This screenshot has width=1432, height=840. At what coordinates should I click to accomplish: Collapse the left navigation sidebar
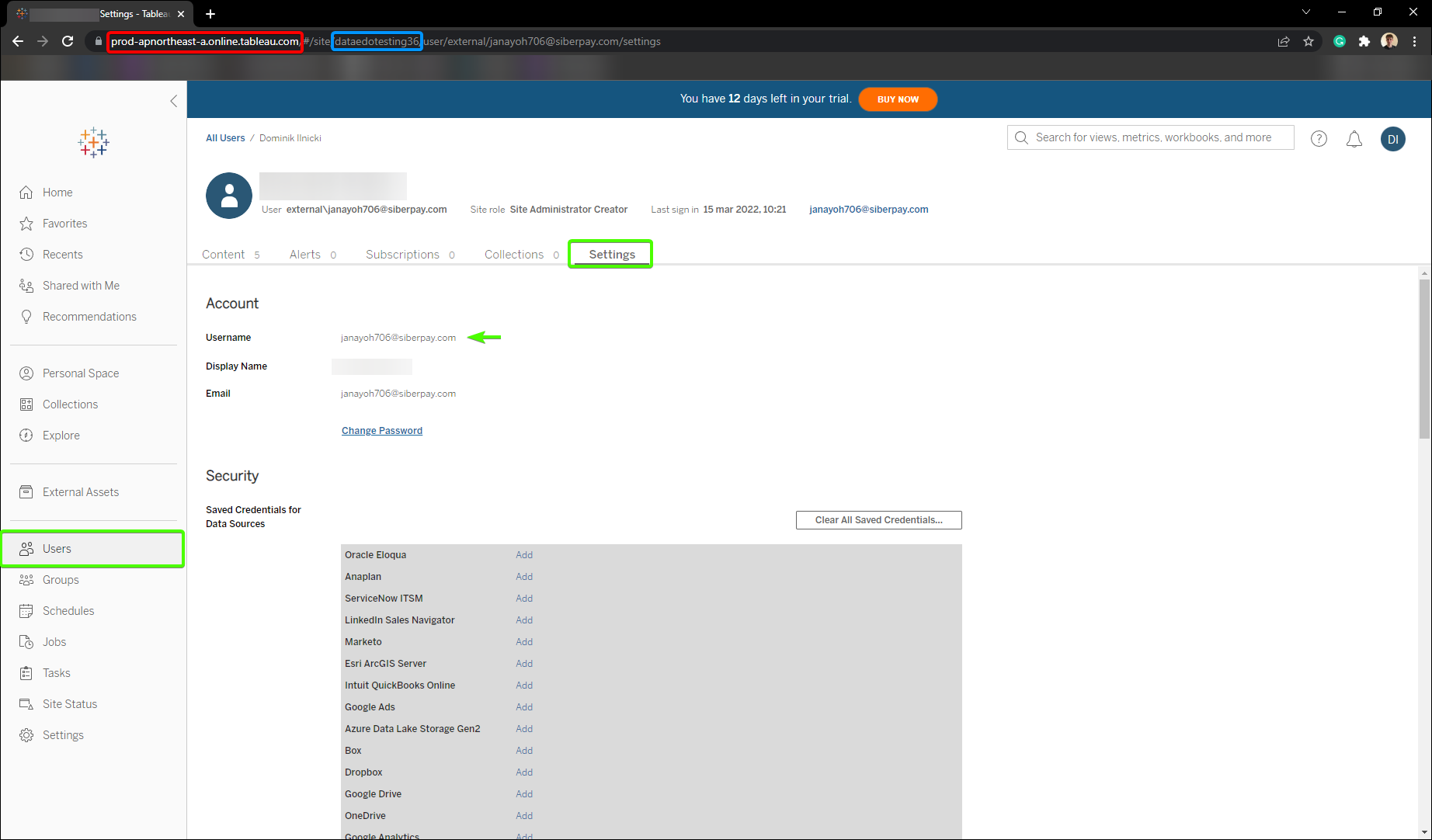[173, 101]
